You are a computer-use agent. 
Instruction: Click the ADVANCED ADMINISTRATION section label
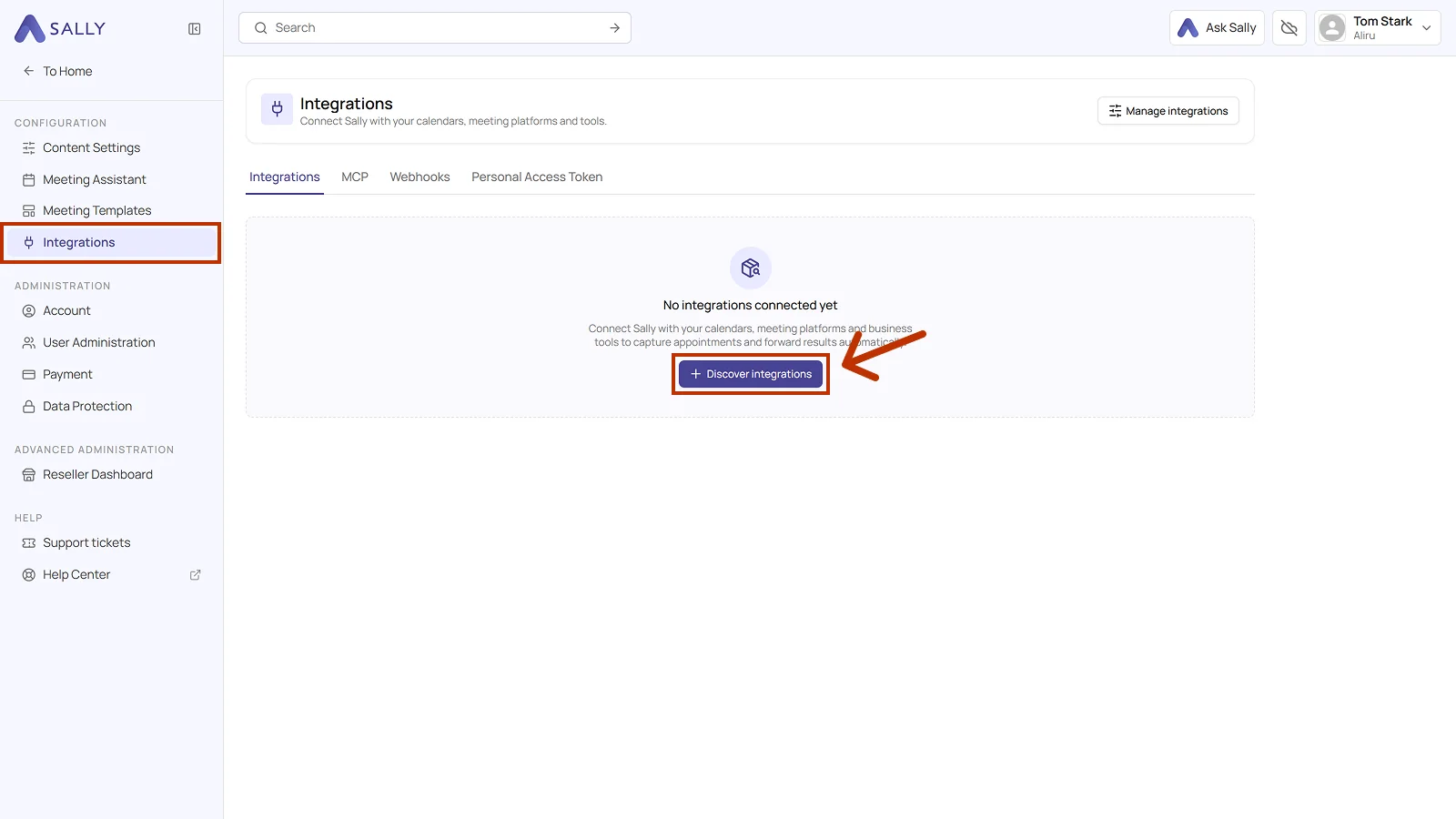click(x=94, y=450)
